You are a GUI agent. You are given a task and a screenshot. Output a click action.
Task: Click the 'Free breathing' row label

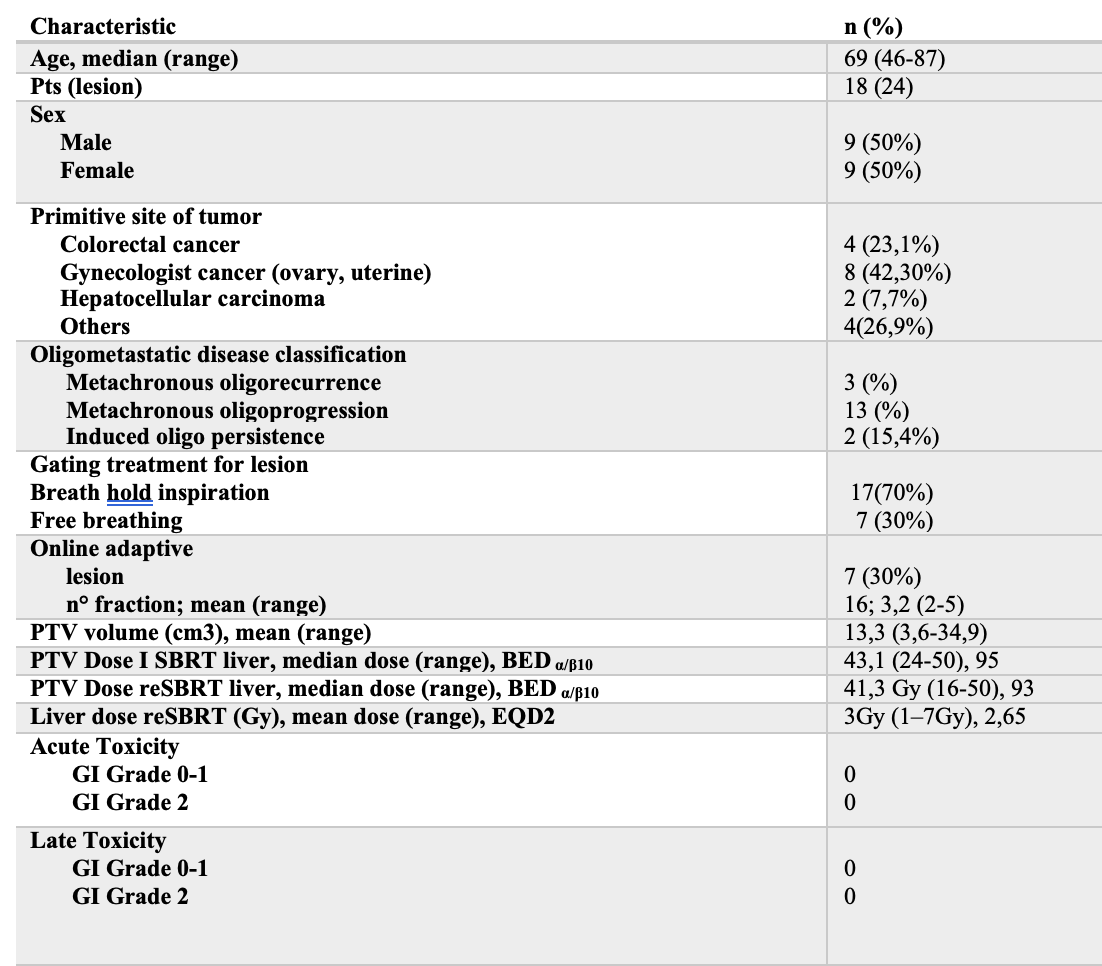[x=106, y=521]
